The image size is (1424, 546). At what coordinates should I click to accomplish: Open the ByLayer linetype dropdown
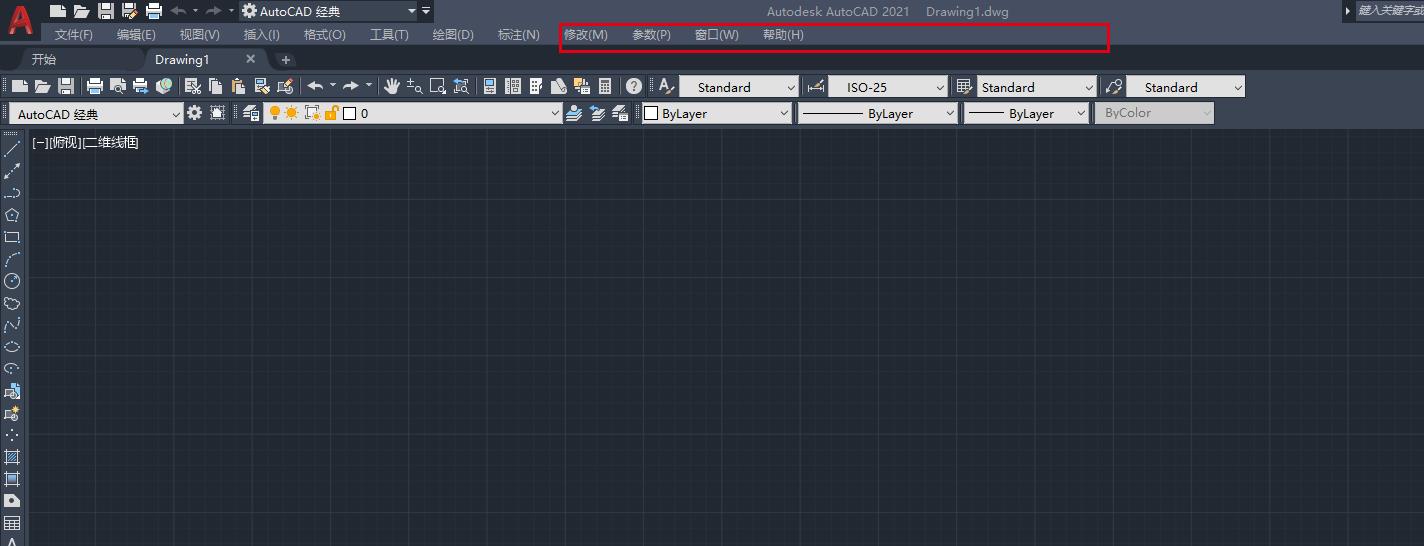(878, 113)
